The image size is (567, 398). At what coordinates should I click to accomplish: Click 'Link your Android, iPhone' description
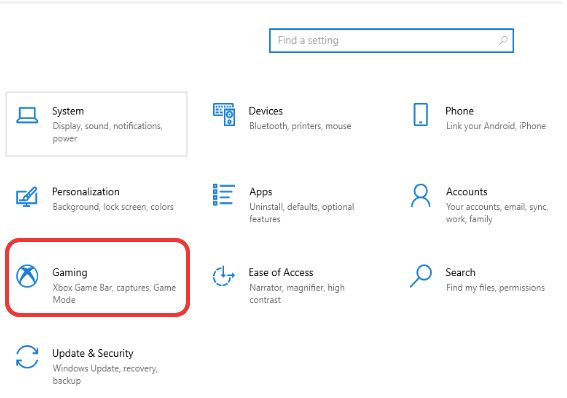coord(496,126)
